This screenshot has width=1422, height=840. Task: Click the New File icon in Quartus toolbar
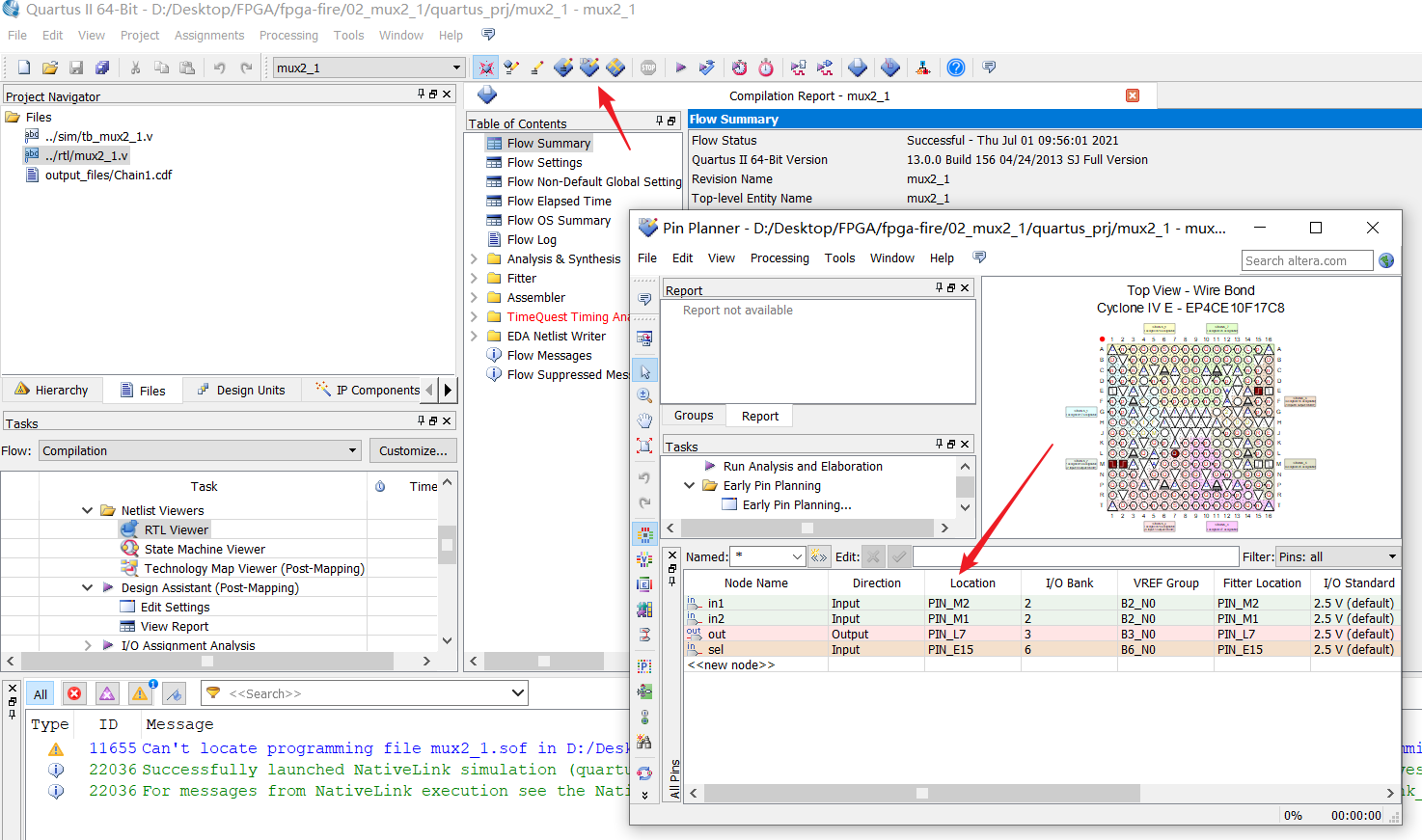(x=24, y=68)
